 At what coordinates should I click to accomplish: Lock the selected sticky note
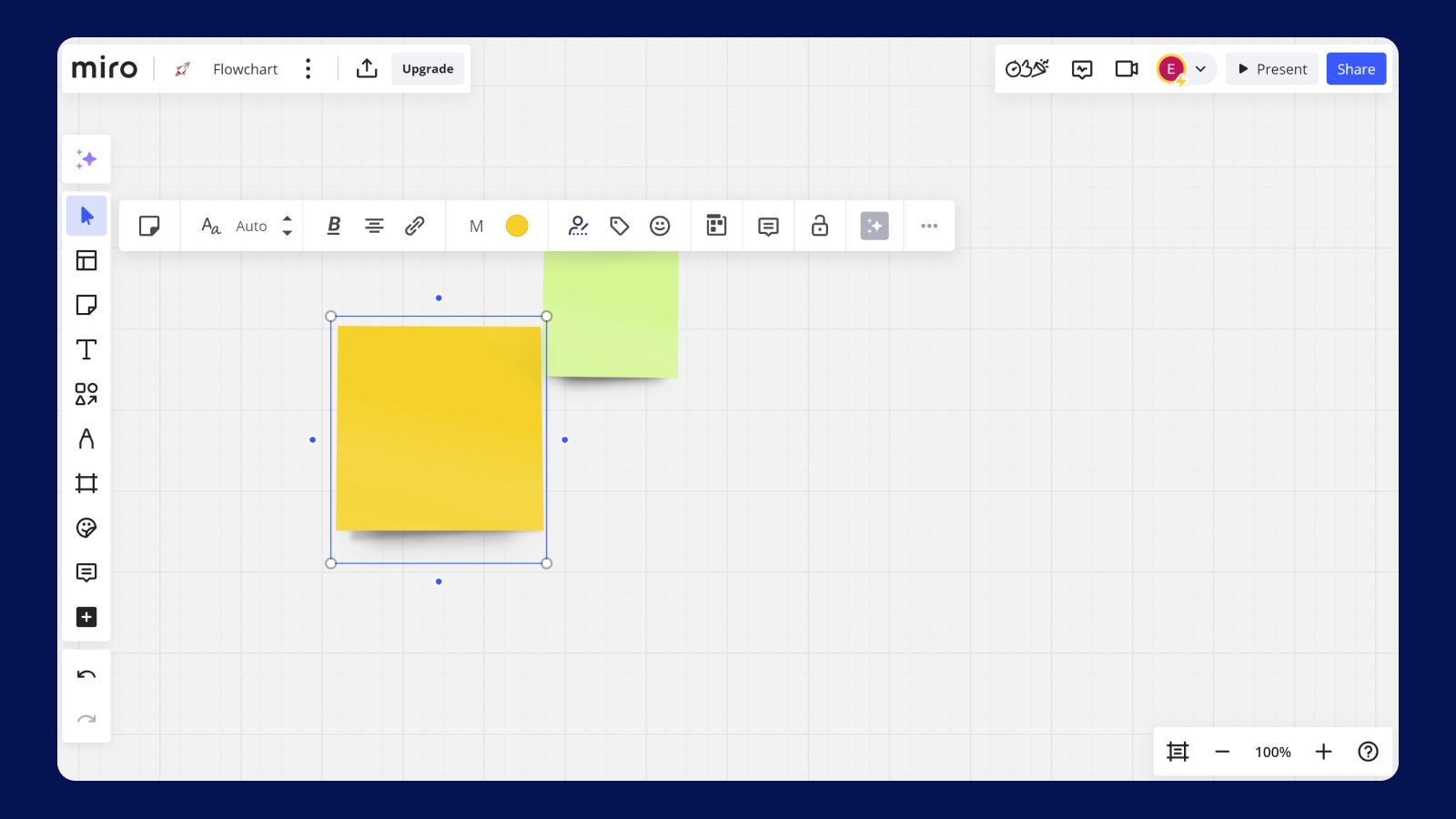tap(820, 226)
